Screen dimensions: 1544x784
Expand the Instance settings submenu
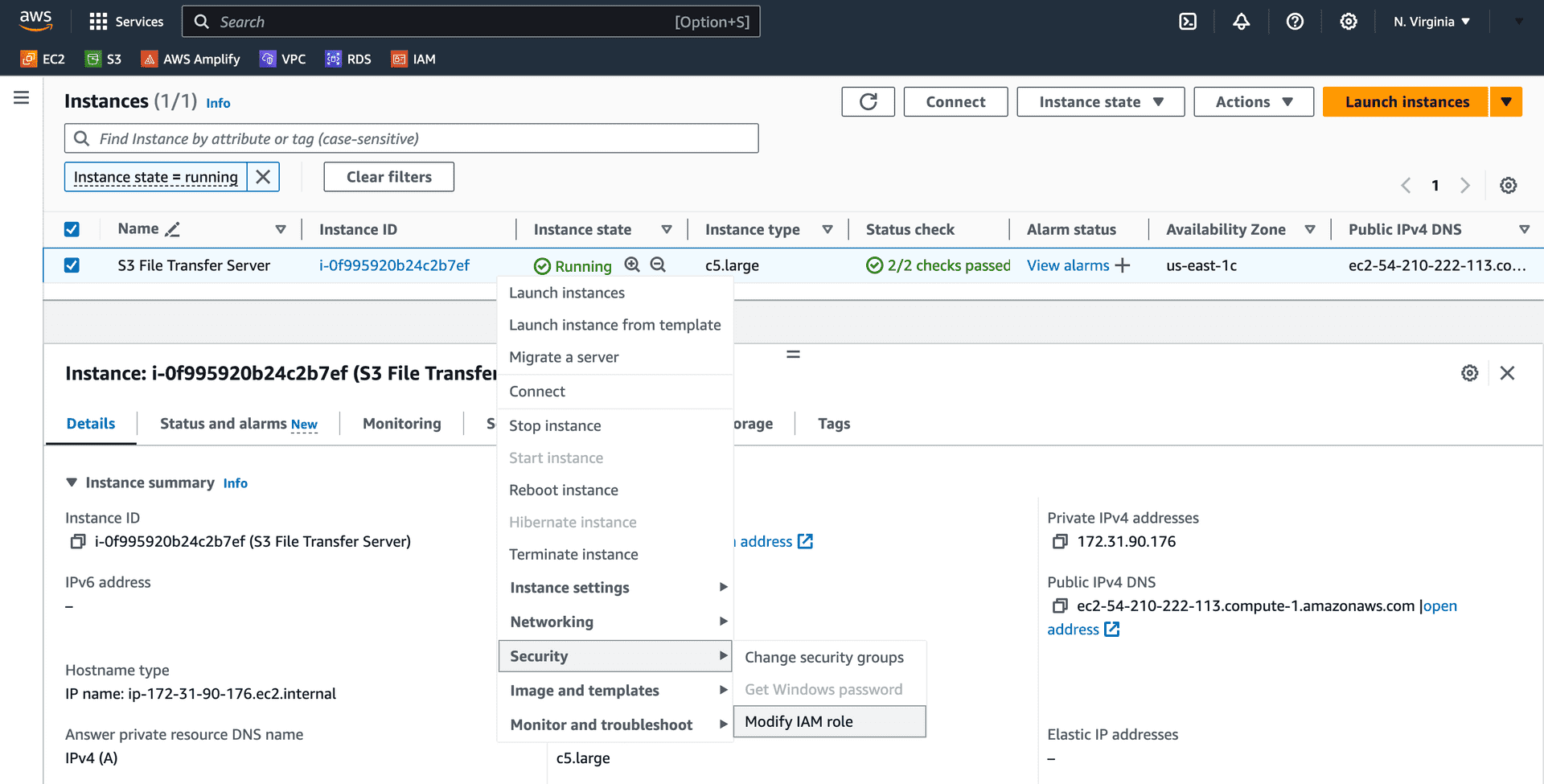(615, 588)
